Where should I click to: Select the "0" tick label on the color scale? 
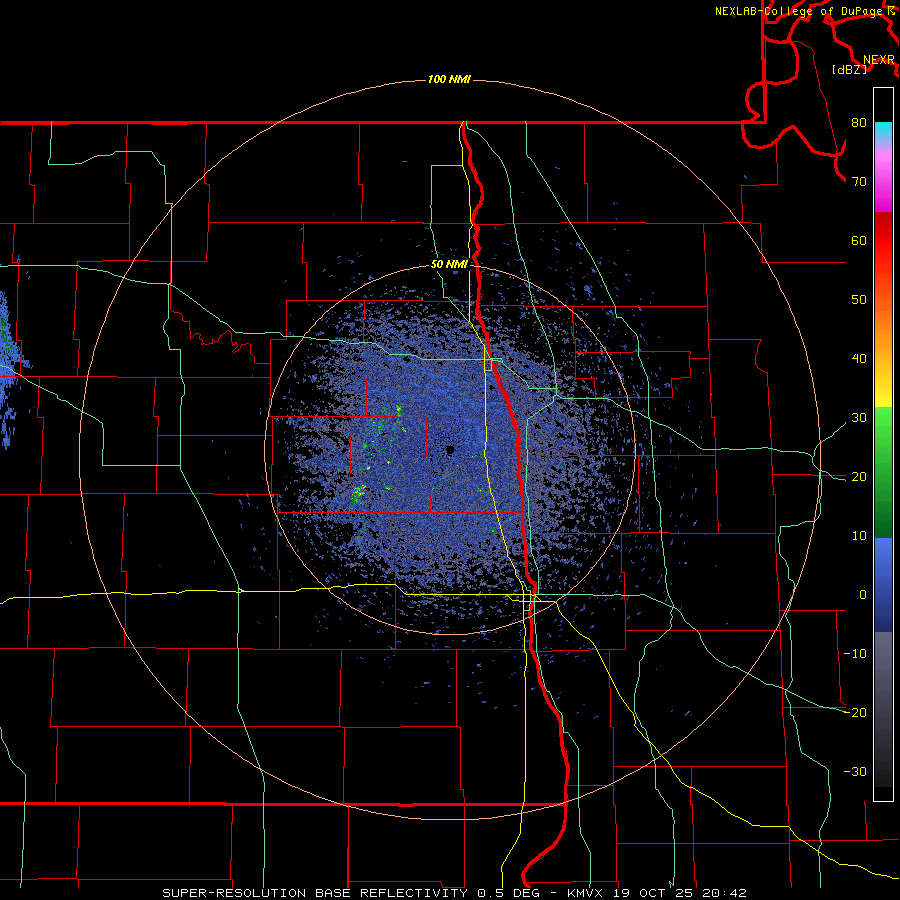coord(863,595)
